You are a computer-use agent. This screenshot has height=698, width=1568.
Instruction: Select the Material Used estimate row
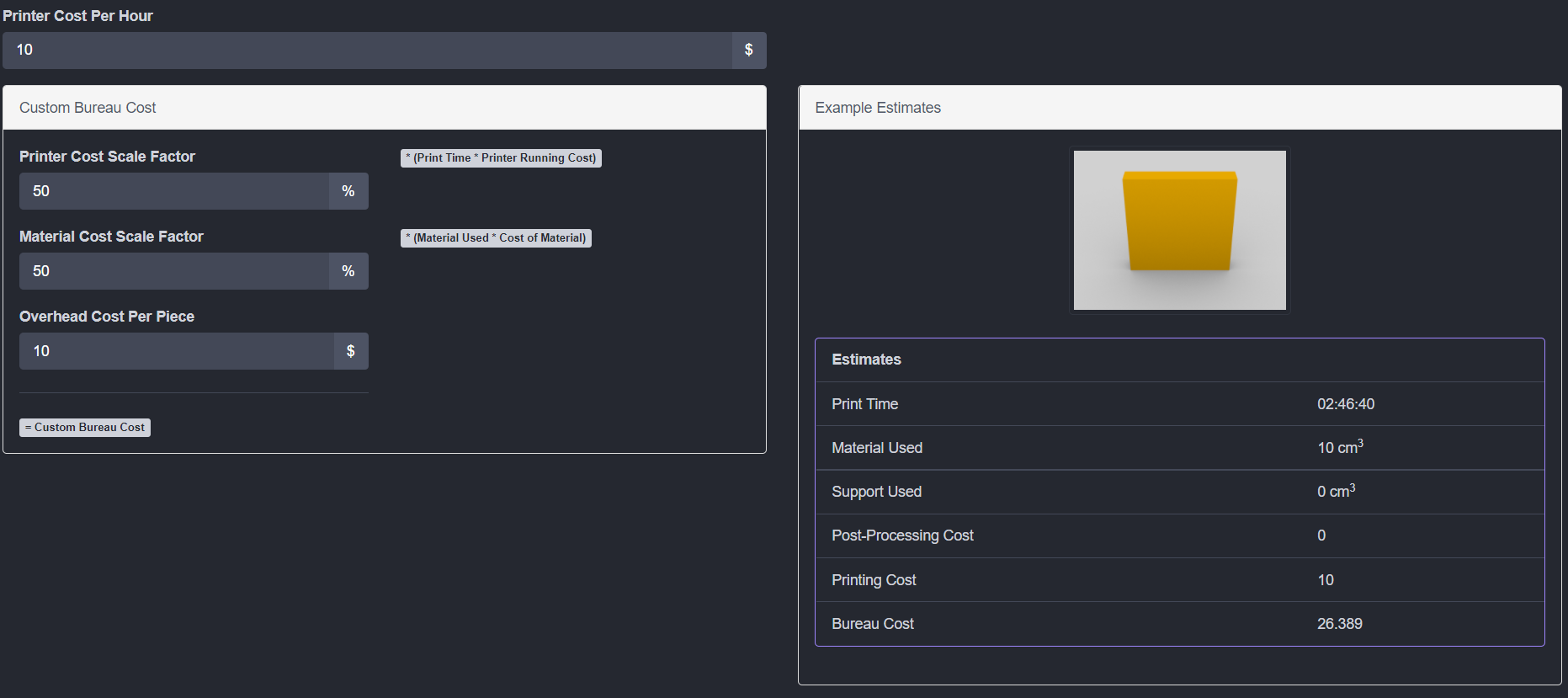1179,448
